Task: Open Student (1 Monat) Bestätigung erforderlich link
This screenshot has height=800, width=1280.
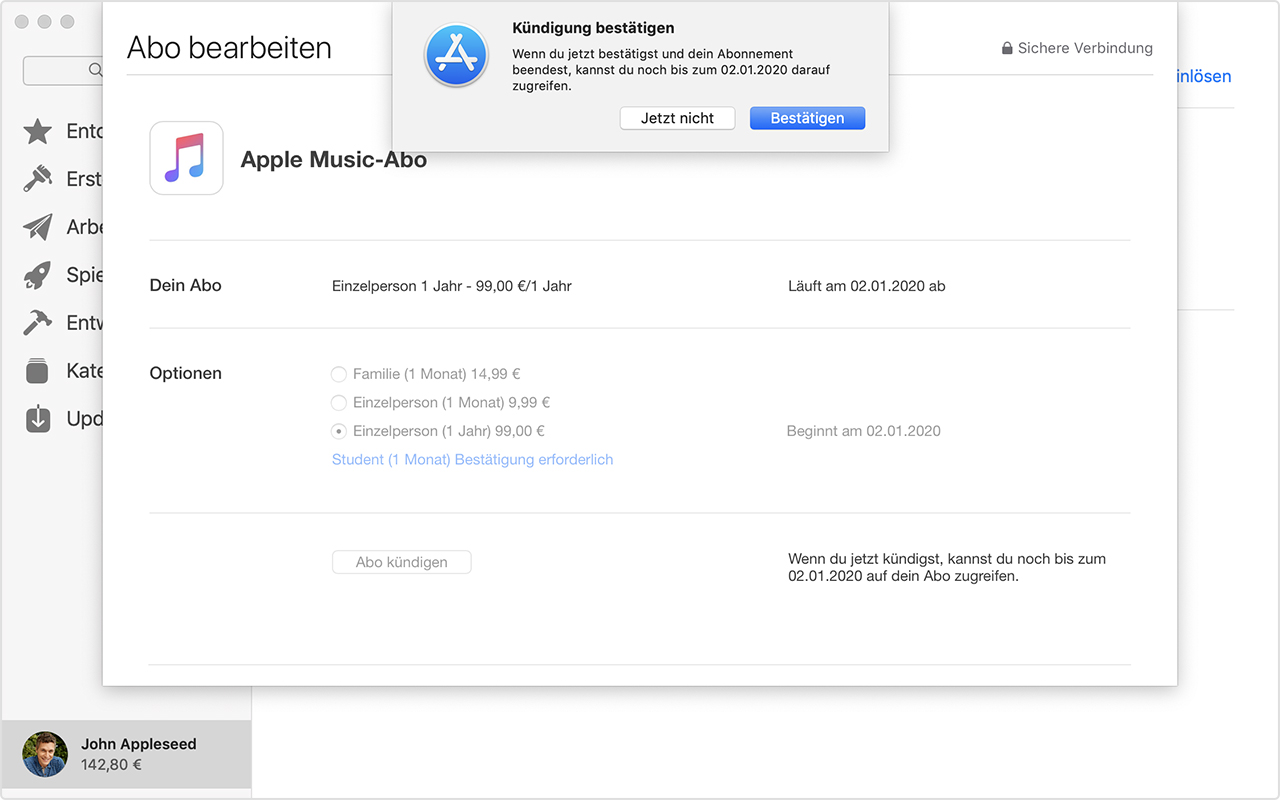Action: click(472, 459)
